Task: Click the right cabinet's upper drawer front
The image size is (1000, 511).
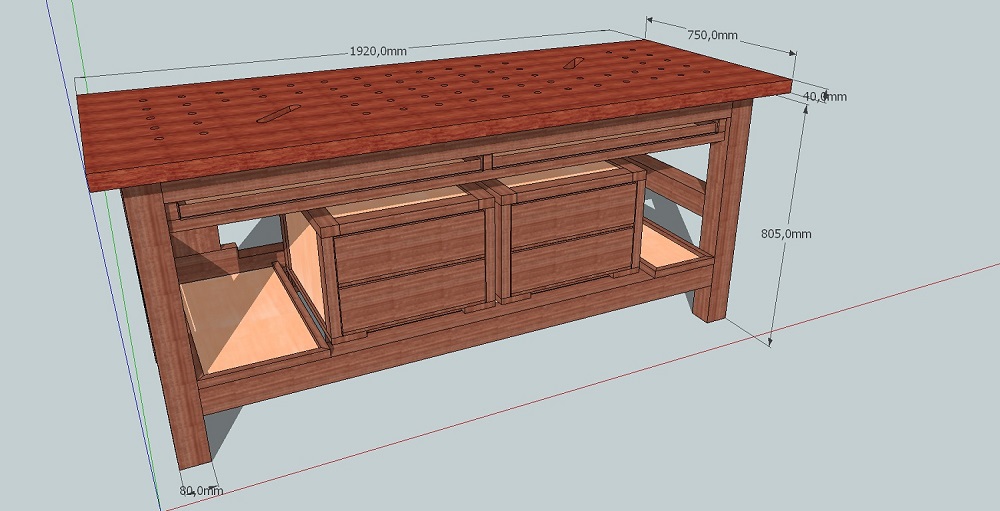Action: tap(573, 212)
